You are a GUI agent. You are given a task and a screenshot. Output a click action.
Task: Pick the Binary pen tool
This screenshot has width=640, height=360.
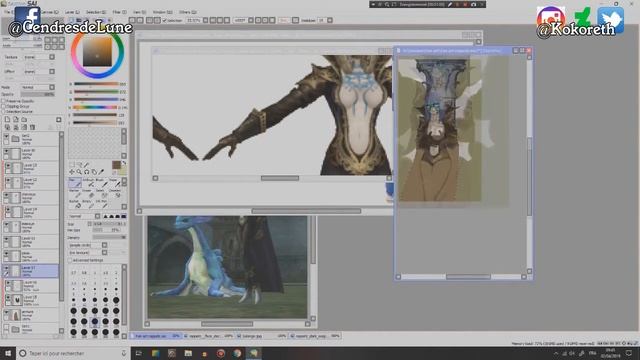(x=88, y=204)
